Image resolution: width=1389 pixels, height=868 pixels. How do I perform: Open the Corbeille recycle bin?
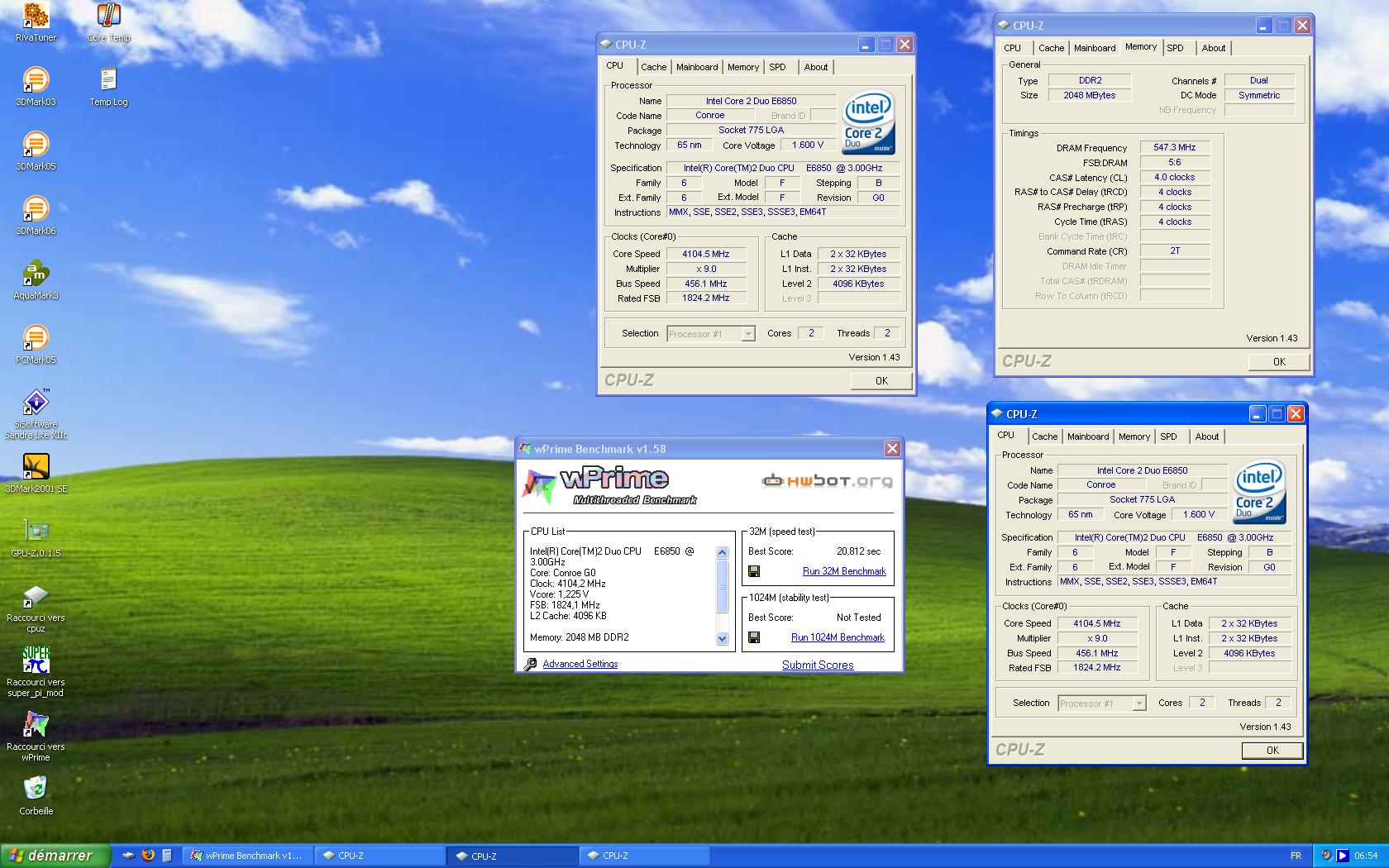(x=36, y=796)
